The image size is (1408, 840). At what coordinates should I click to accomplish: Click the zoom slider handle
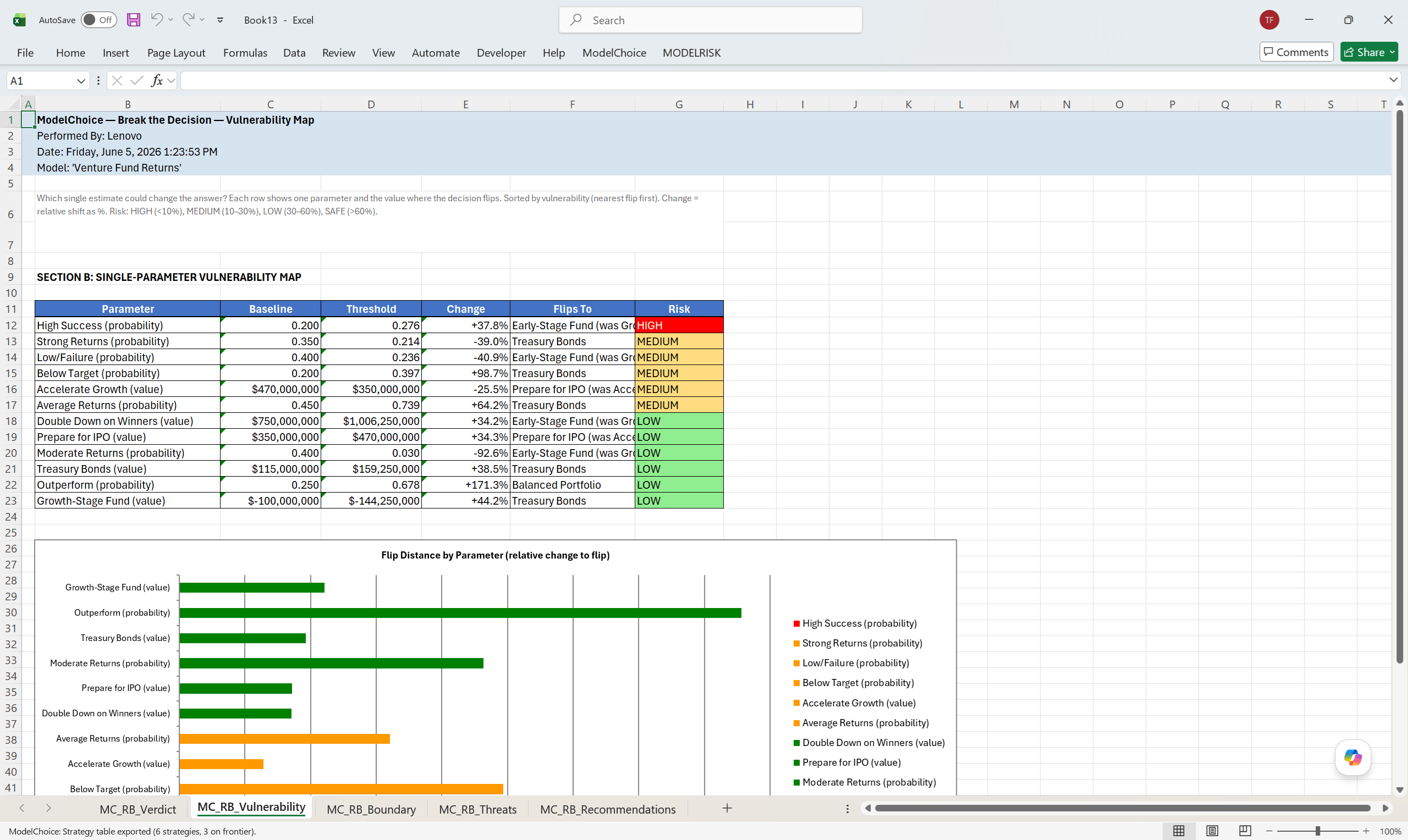click(x=1317, y=831)
